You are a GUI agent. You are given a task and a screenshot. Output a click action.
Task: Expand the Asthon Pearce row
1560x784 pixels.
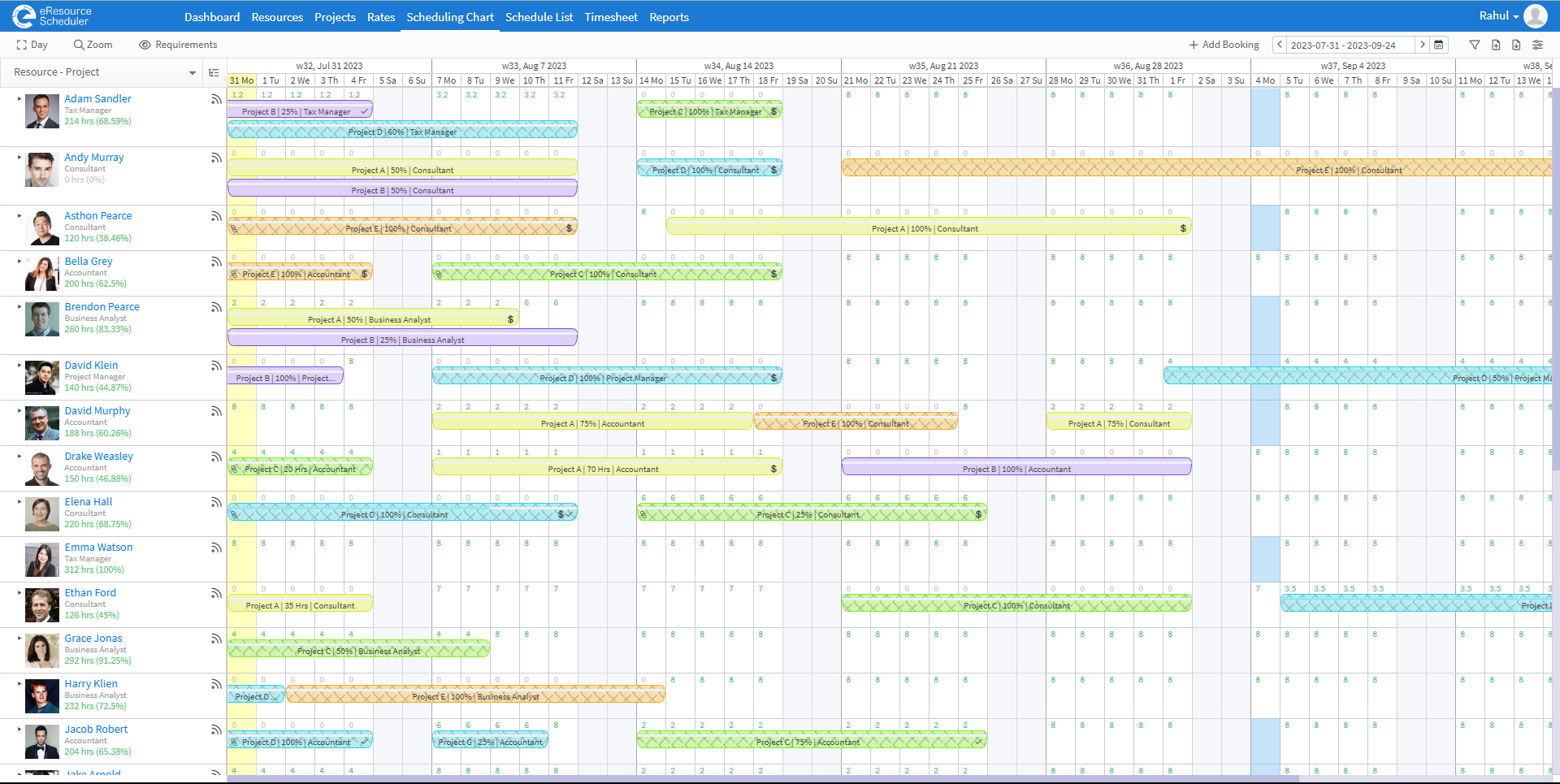(19, 215)
